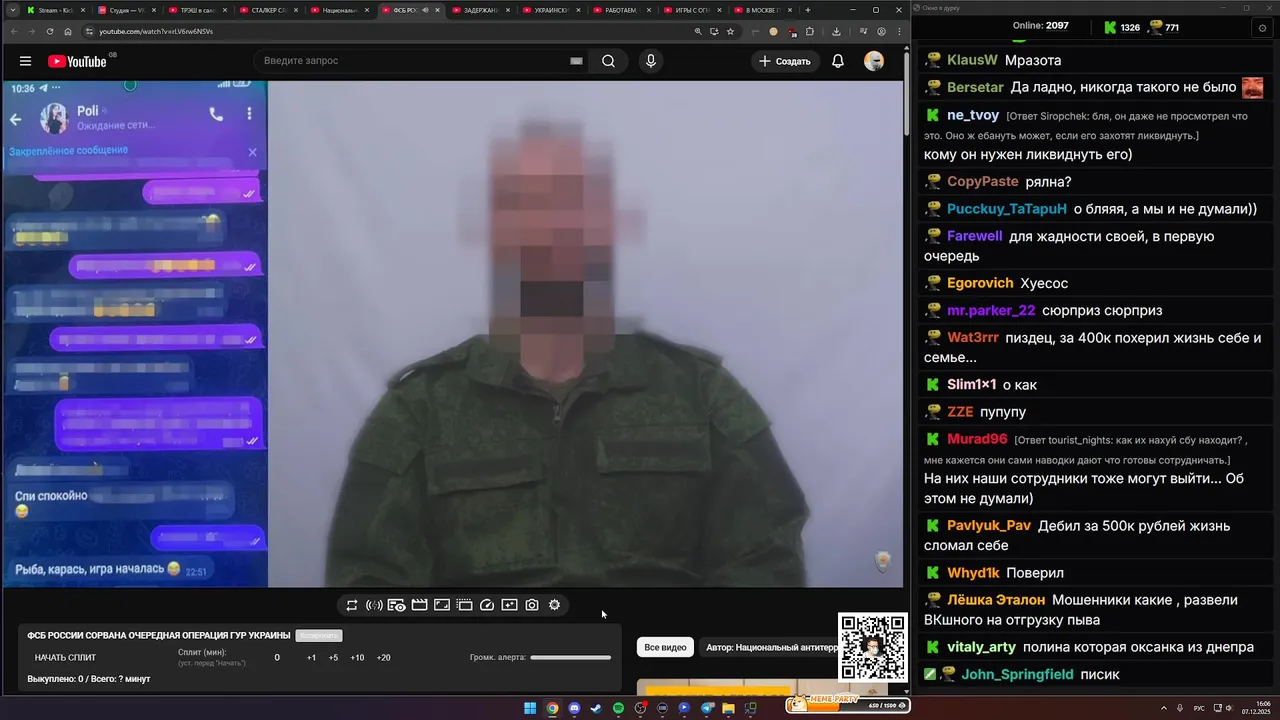The width and height of the screenshot is (1280, 720).
Task: Take a video screenshot with camera icon
Action: click(x=532, y=605)
